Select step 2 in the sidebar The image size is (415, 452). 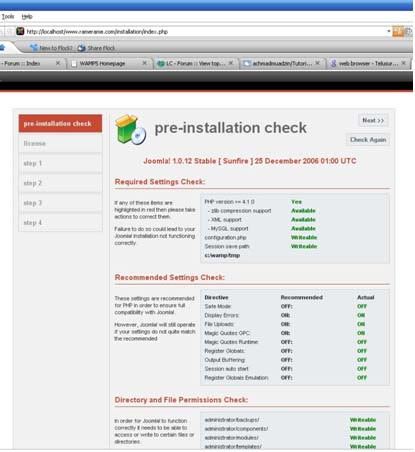pos(60,183)
